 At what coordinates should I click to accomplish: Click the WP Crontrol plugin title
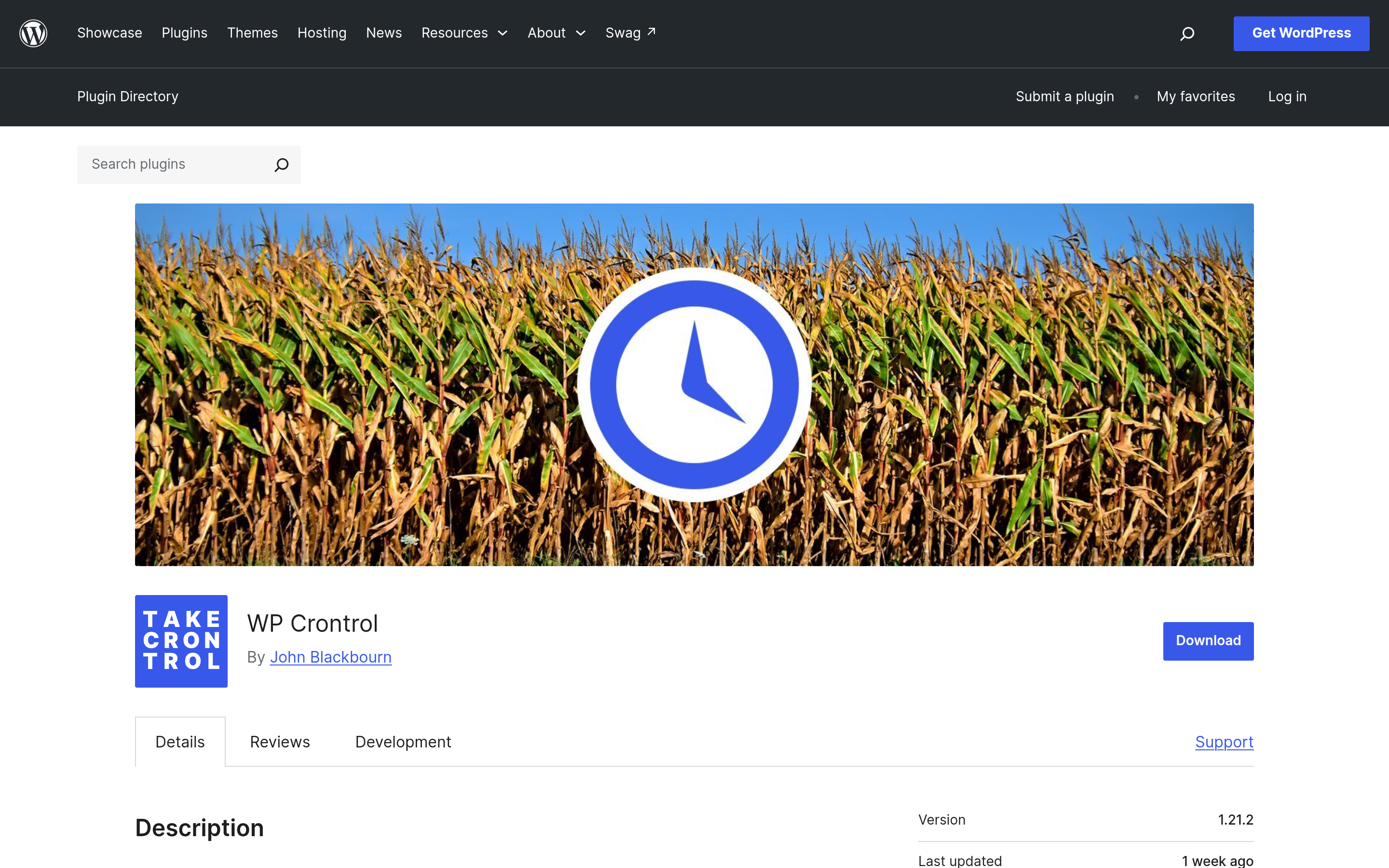(312, 624)
